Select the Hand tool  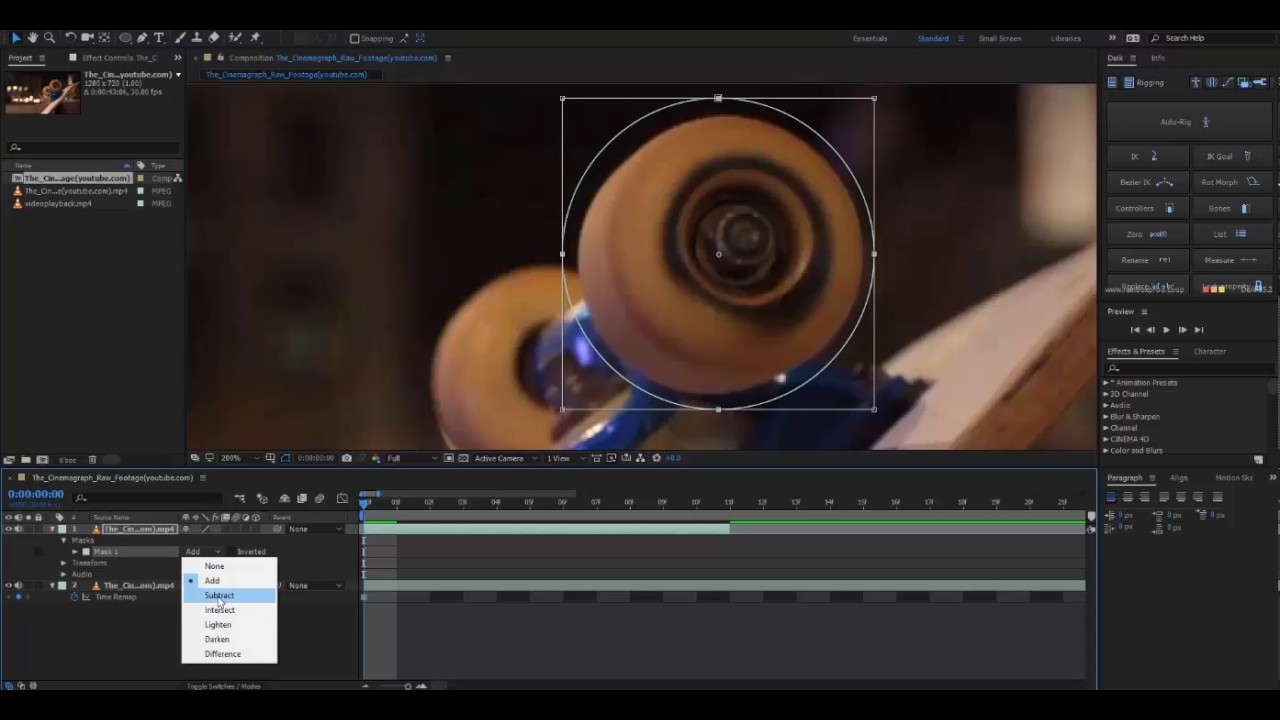(x=32, y=38)
